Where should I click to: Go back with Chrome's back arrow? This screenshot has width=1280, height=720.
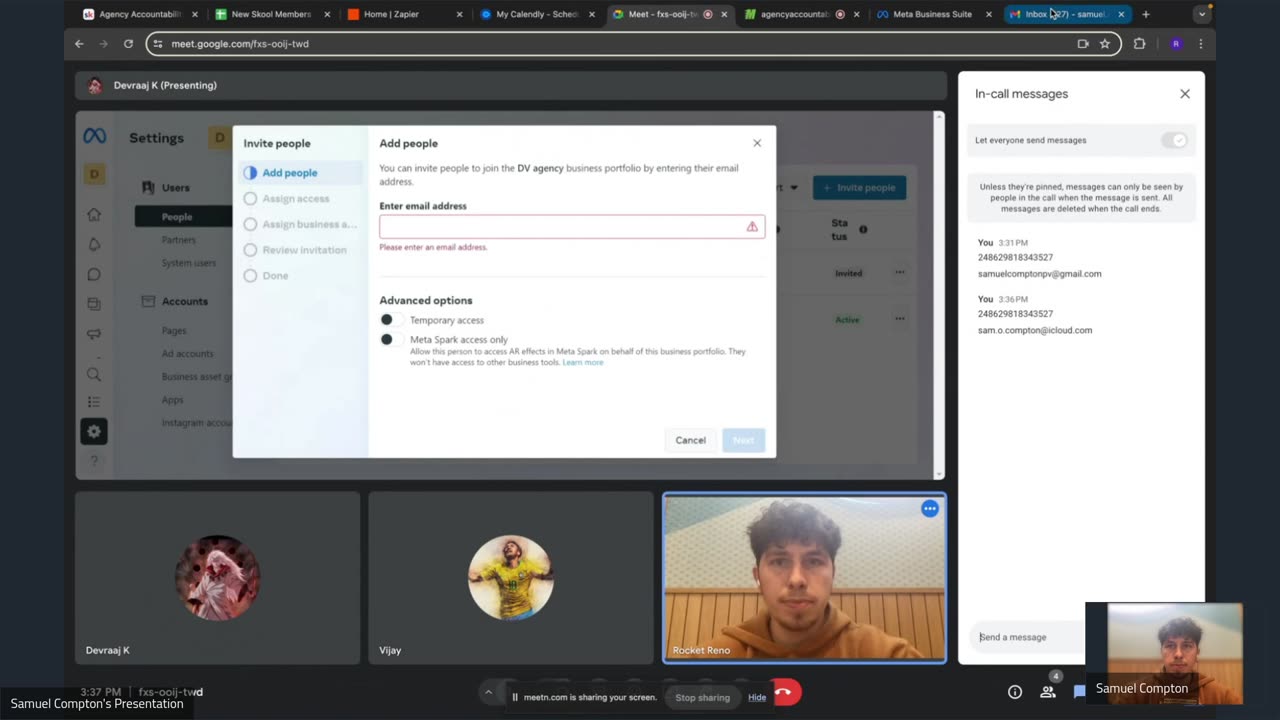point(79,44)
